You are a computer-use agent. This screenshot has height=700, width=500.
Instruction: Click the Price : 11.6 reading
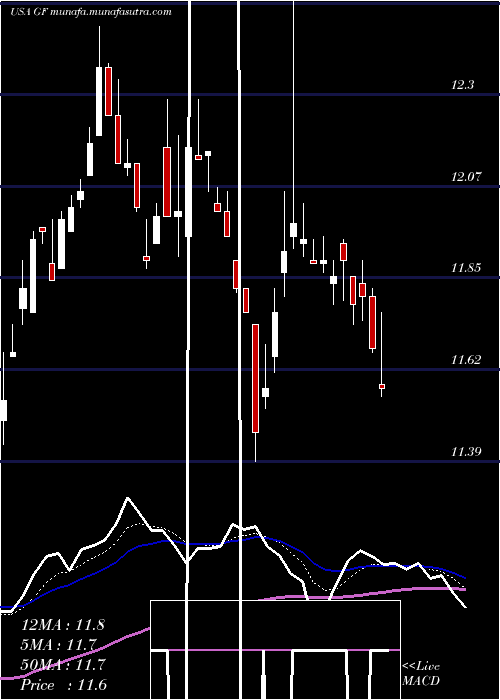pos(64,685)
